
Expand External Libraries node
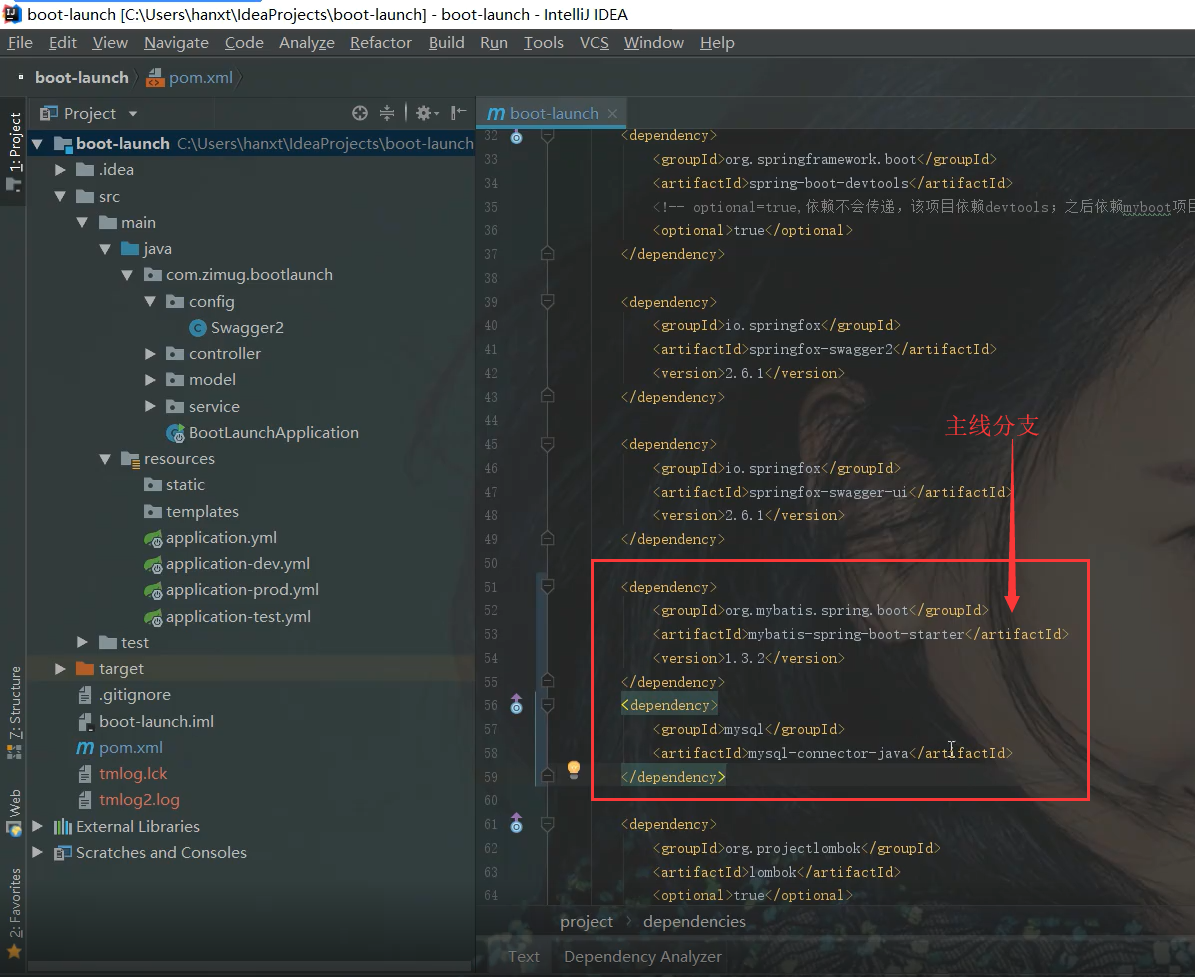37,826
